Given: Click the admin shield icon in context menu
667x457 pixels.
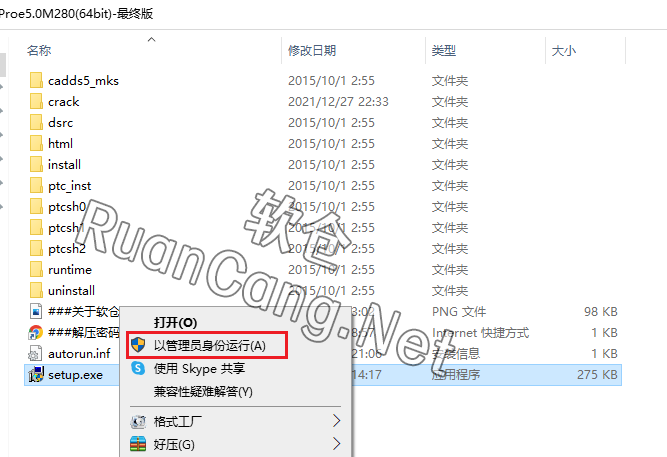Looking at the screenshot, I should pyautogui.click(x=138, y=345).
